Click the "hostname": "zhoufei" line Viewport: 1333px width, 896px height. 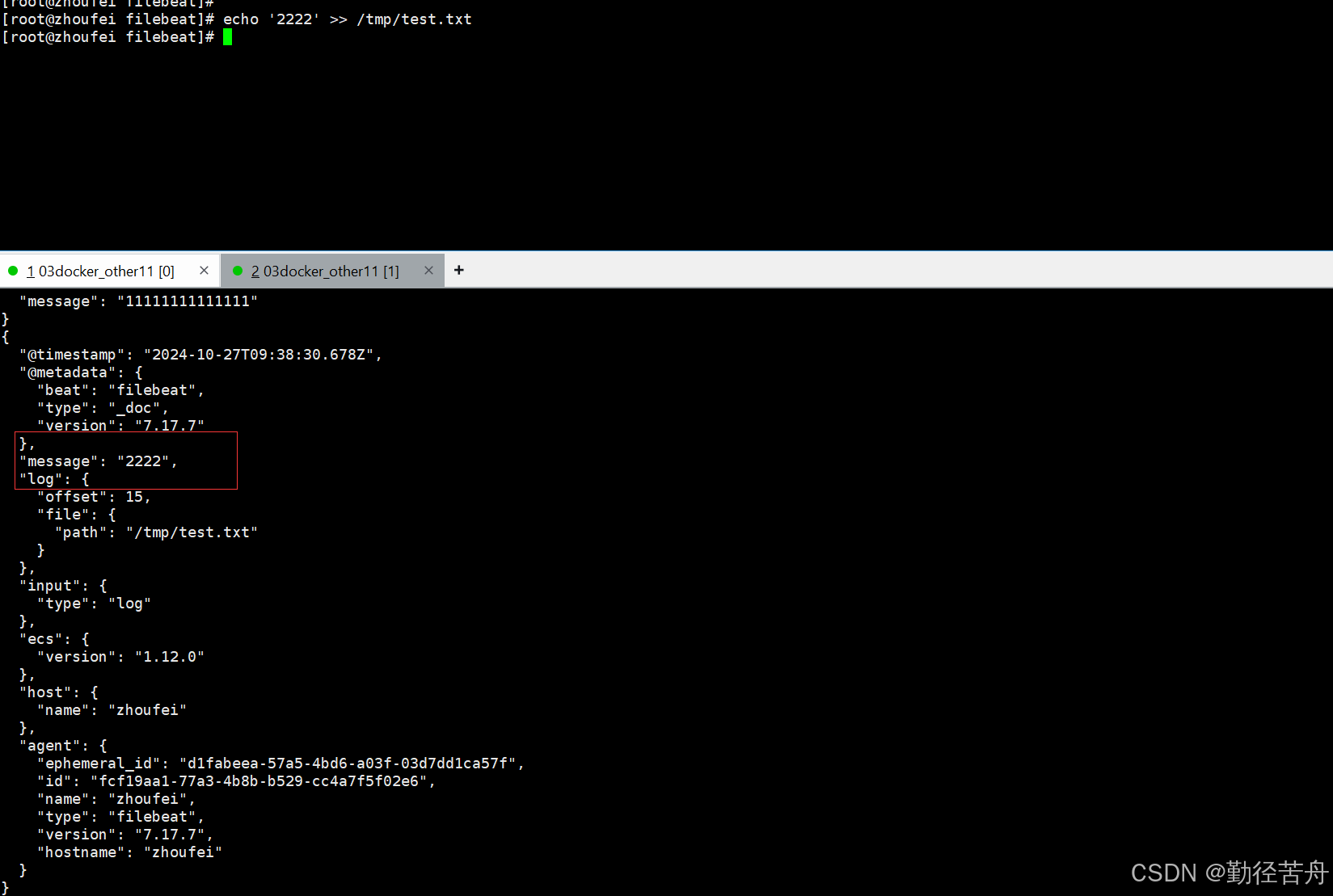tap(129, 852)
